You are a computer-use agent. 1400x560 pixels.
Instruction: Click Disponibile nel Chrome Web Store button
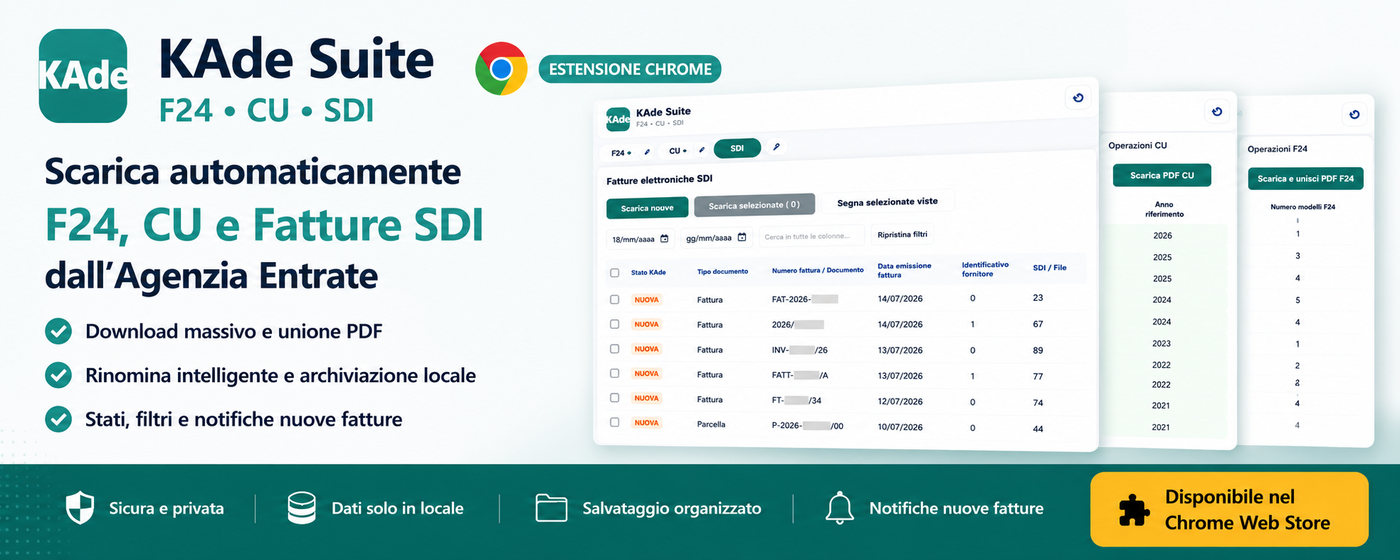point(1229,510)
